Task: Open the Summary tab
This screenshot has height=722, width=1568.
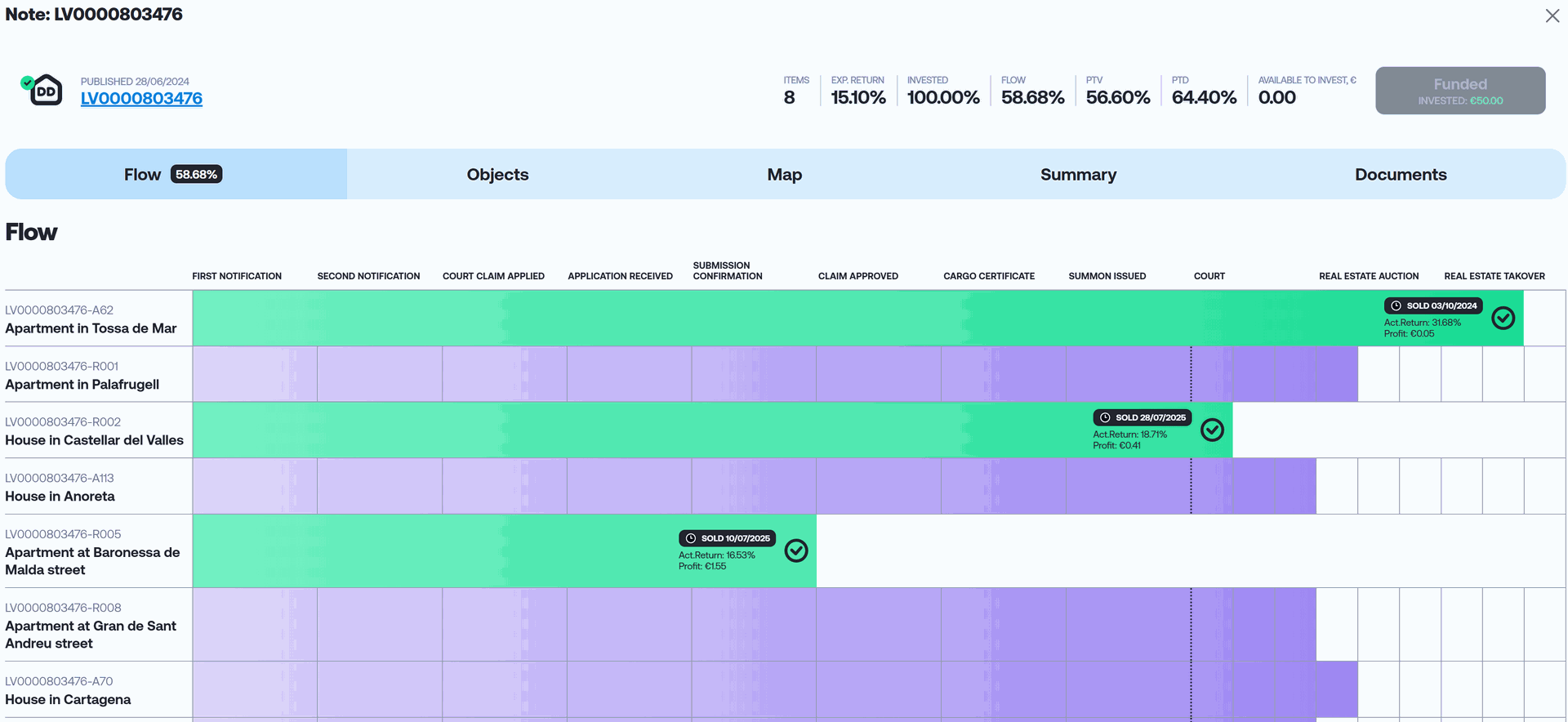Action: (1078, 175)
